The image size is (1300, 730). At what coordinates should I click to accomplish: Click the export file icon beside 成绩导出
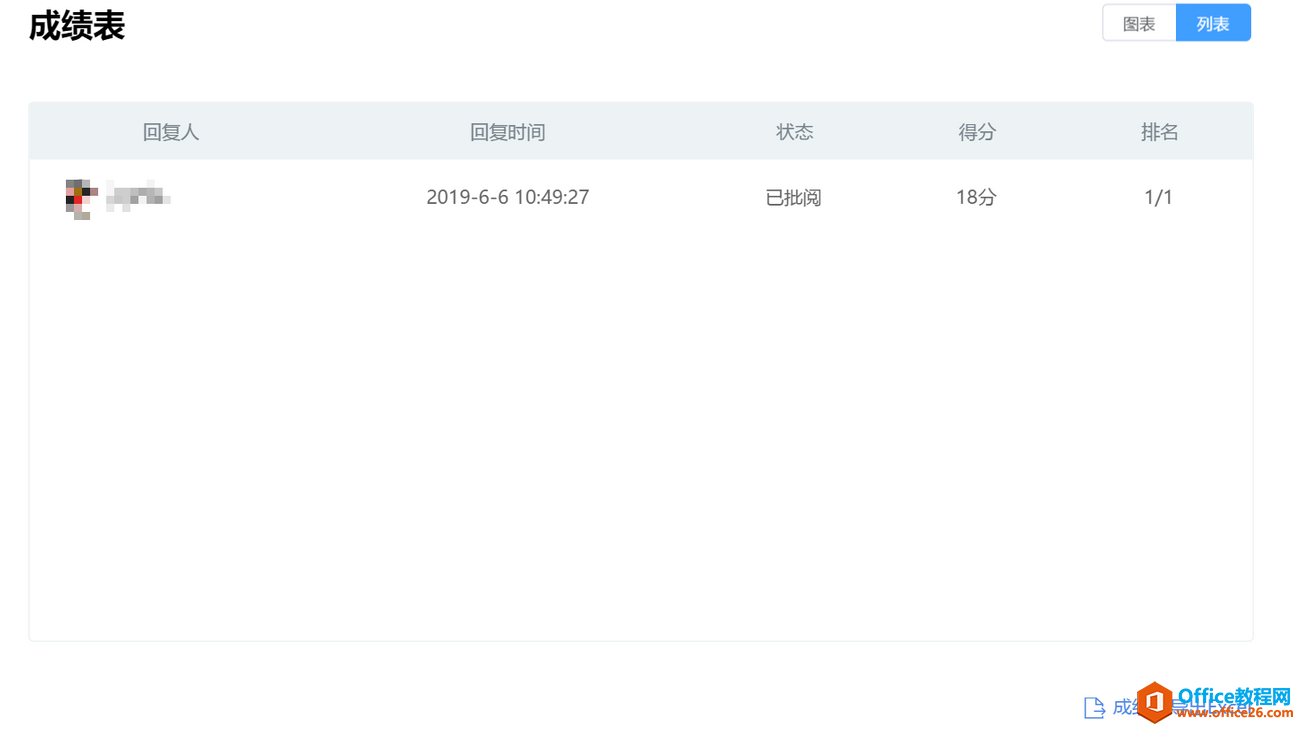tap(1094, 708)
